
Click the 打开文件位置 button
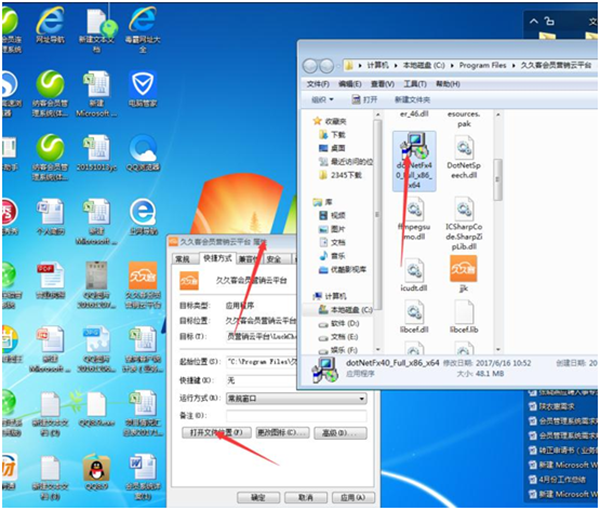tap(218, 433)
